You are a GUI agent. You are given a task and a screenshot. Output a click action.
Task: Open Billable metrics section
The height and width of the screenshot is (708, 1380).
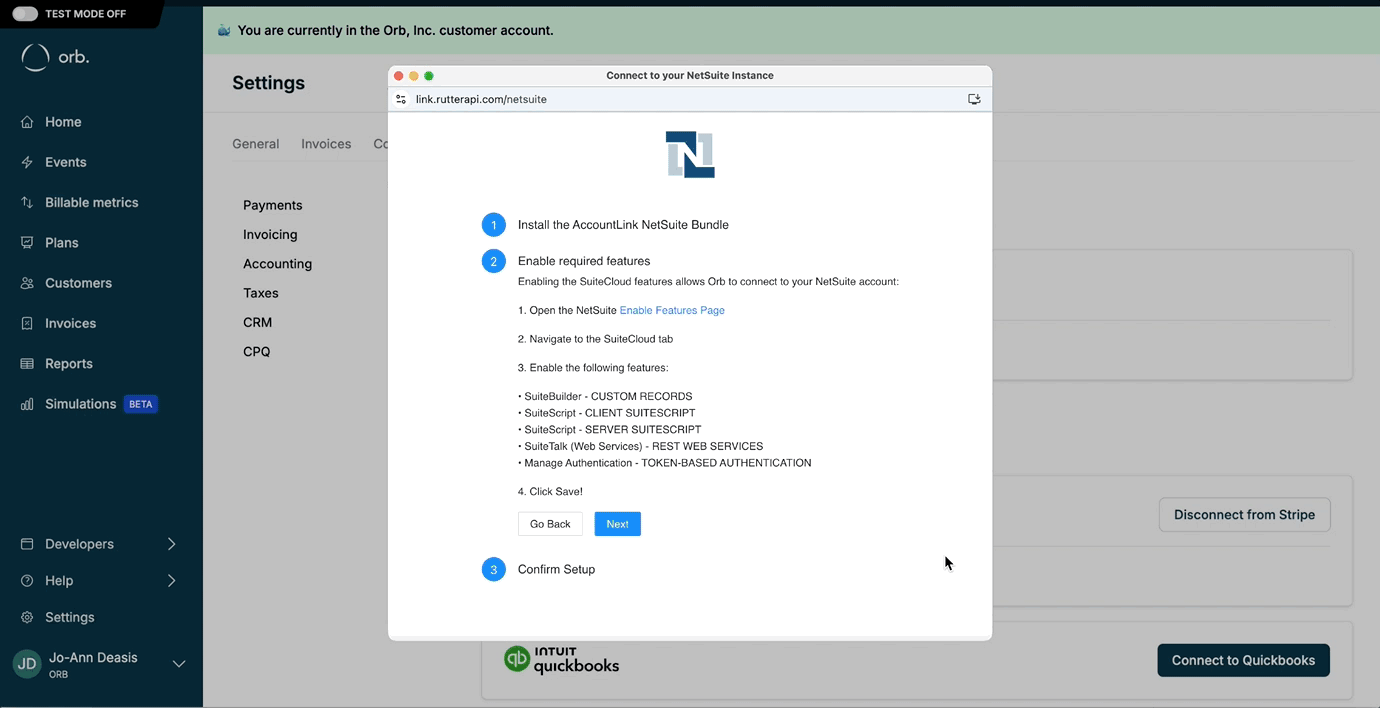(92, 202)
